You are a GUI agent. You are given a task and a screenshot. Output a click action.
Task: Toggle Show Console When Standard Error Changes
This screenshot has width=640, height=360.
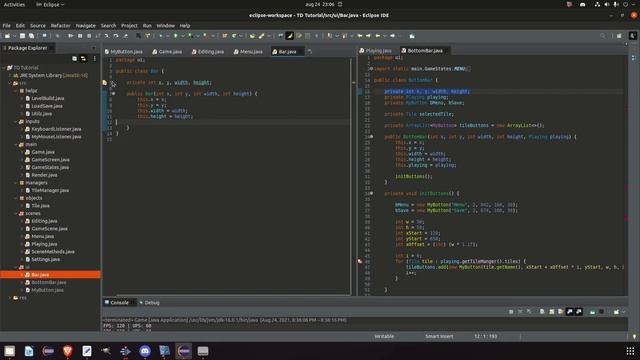click(579, 312)
